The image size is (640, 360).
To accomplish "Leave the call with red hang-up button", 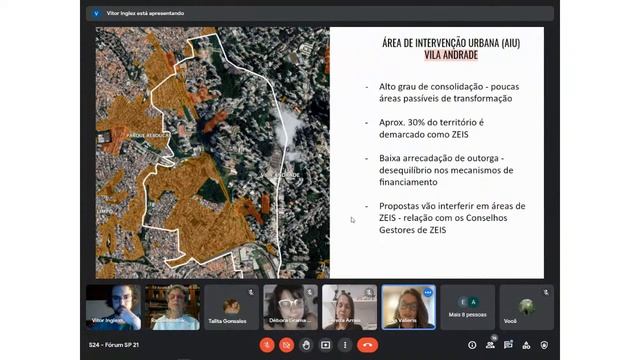I will [x=367, y=345].
